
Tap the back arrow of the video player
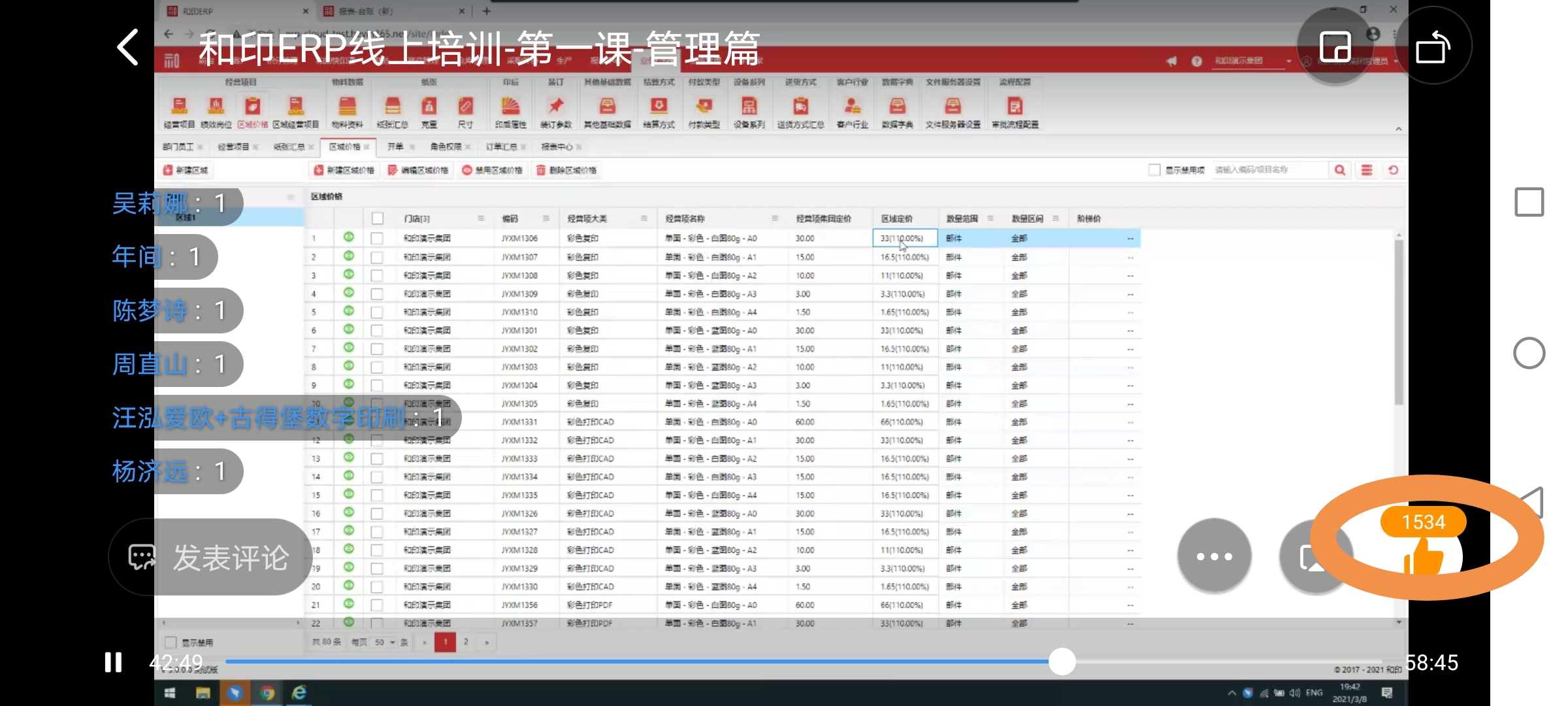point(128,47)
